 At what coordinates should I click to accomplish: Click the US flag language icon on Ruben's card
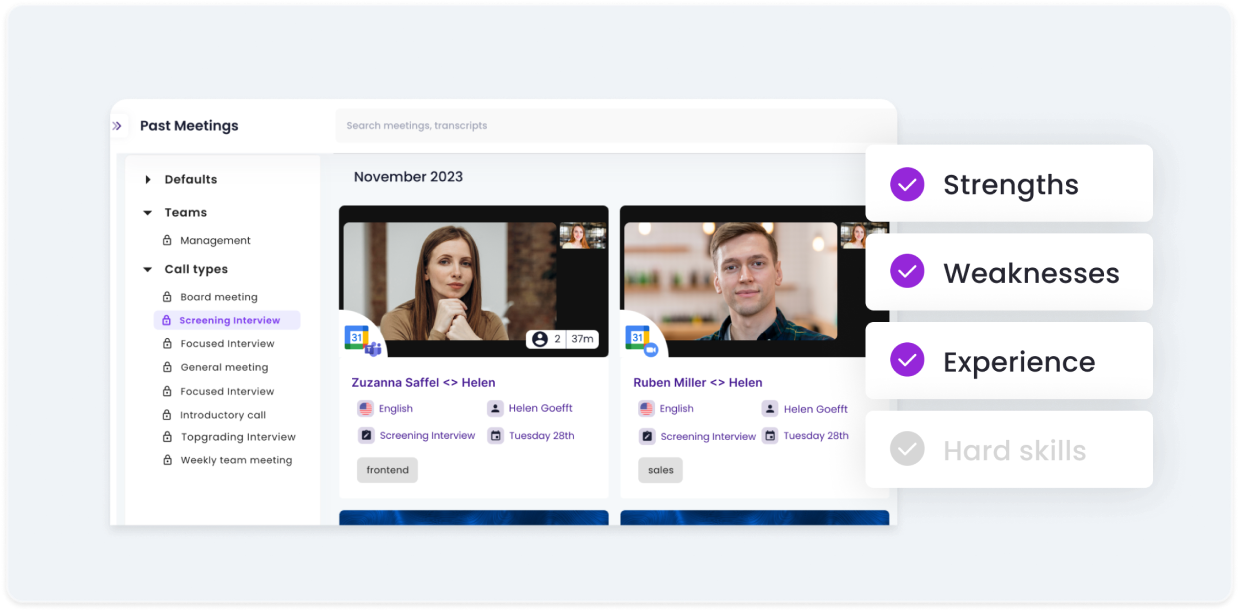(647, 409)
